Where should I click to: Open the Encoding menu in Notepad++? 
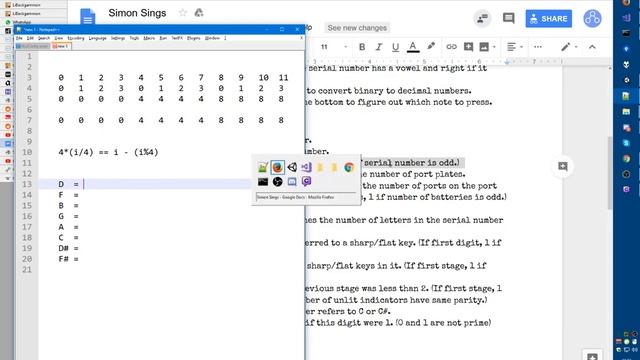(x=76, y=38)
